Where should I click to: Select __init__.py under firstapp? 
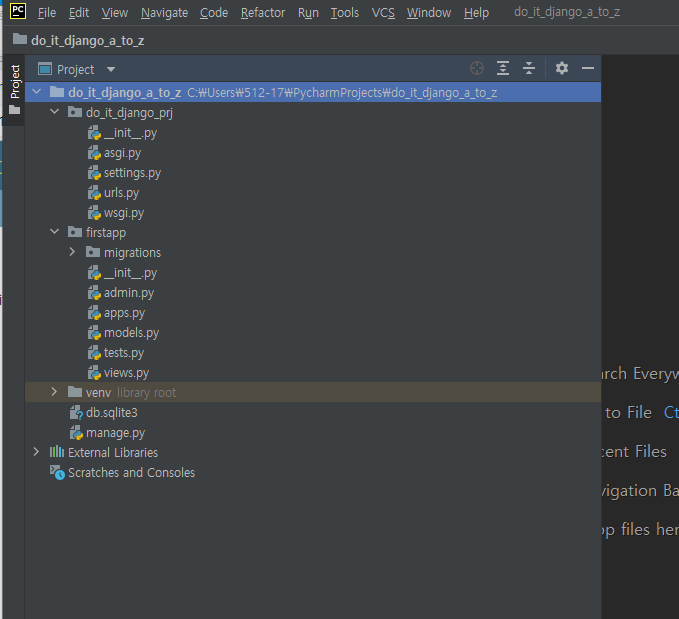(x=130, y=273)
